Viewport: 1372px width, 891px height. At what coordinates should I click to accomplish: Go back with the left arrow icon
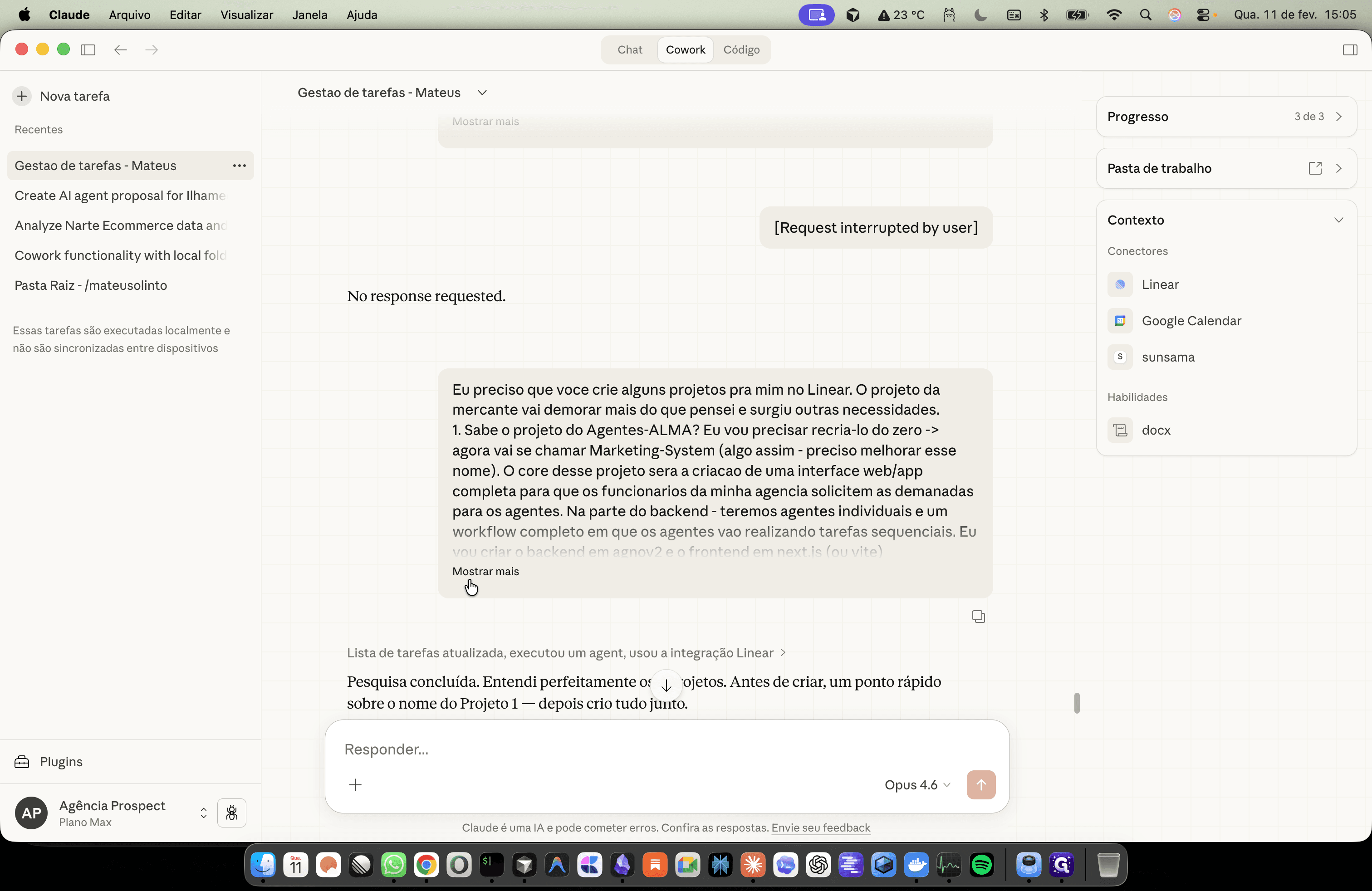click(x=120, y=49)
